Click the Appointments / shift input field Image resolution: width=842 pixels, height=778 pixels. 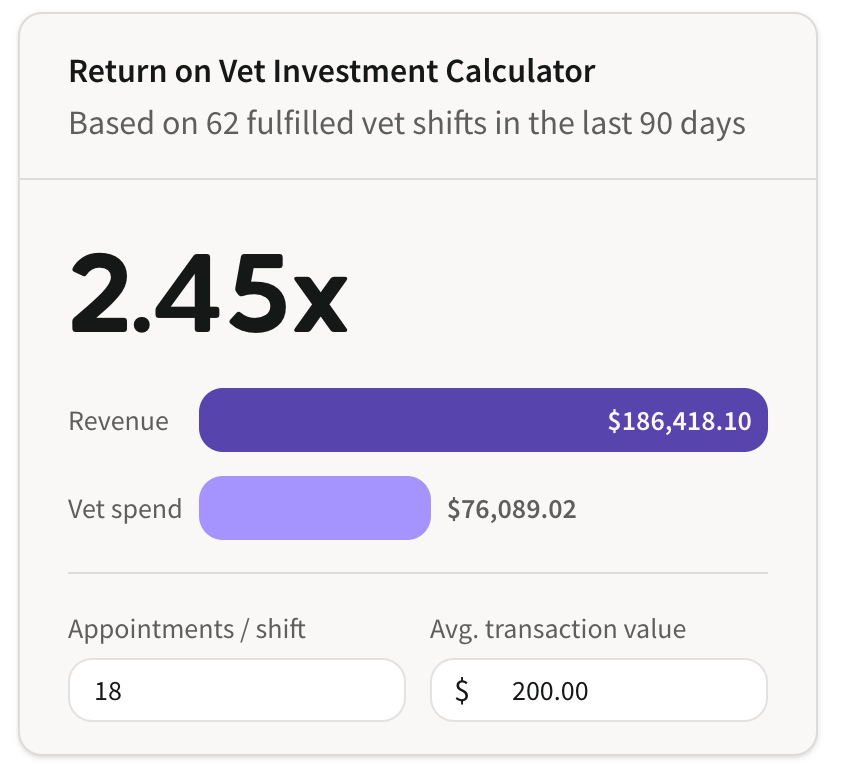tap(237, 690)
